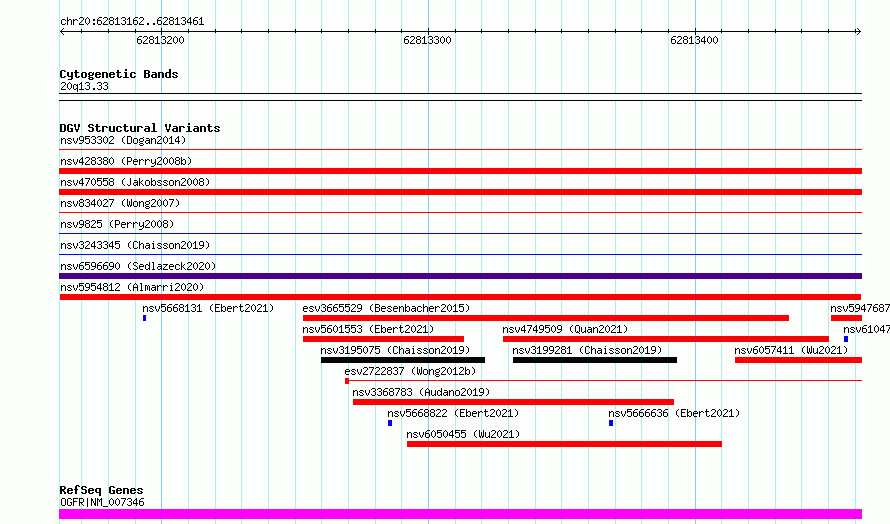Click the nsv3243345 (Chaisson2019) label

[135, 245]
